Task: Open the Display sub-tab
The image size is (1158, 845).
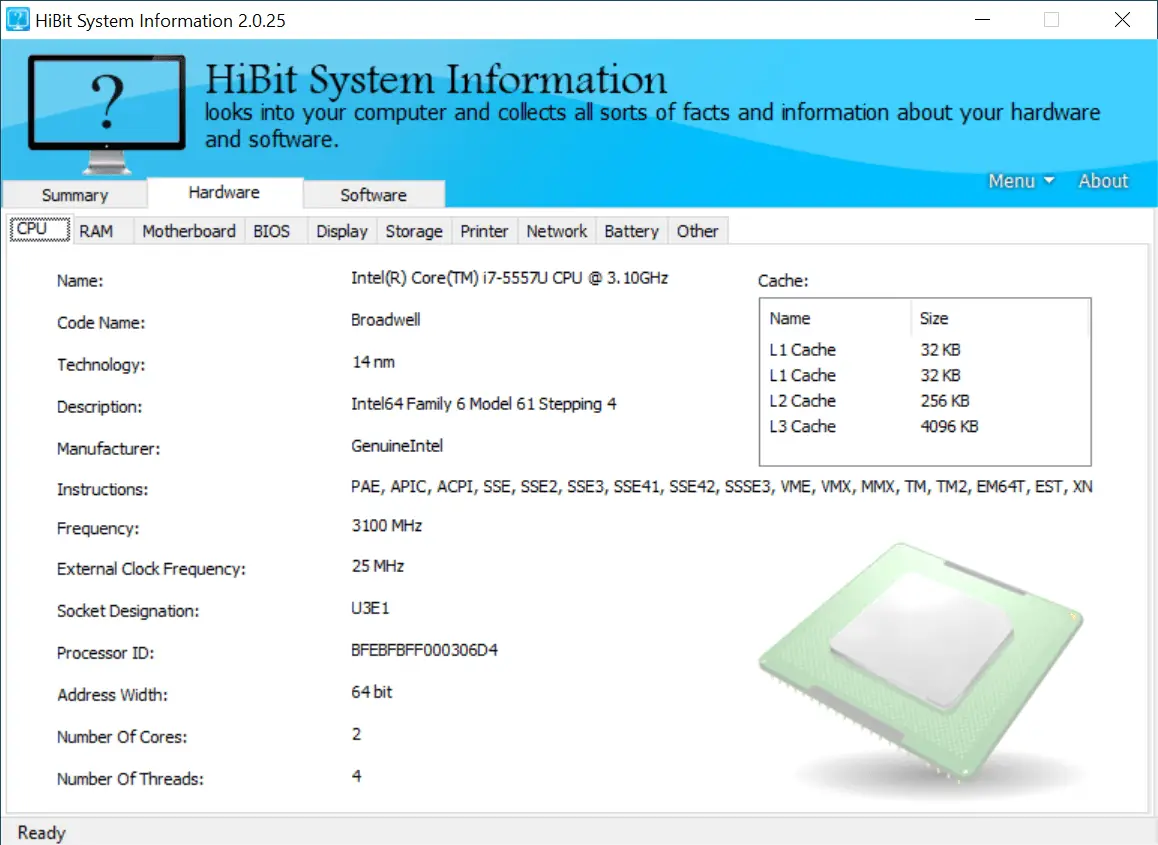Action: [342, 231]
